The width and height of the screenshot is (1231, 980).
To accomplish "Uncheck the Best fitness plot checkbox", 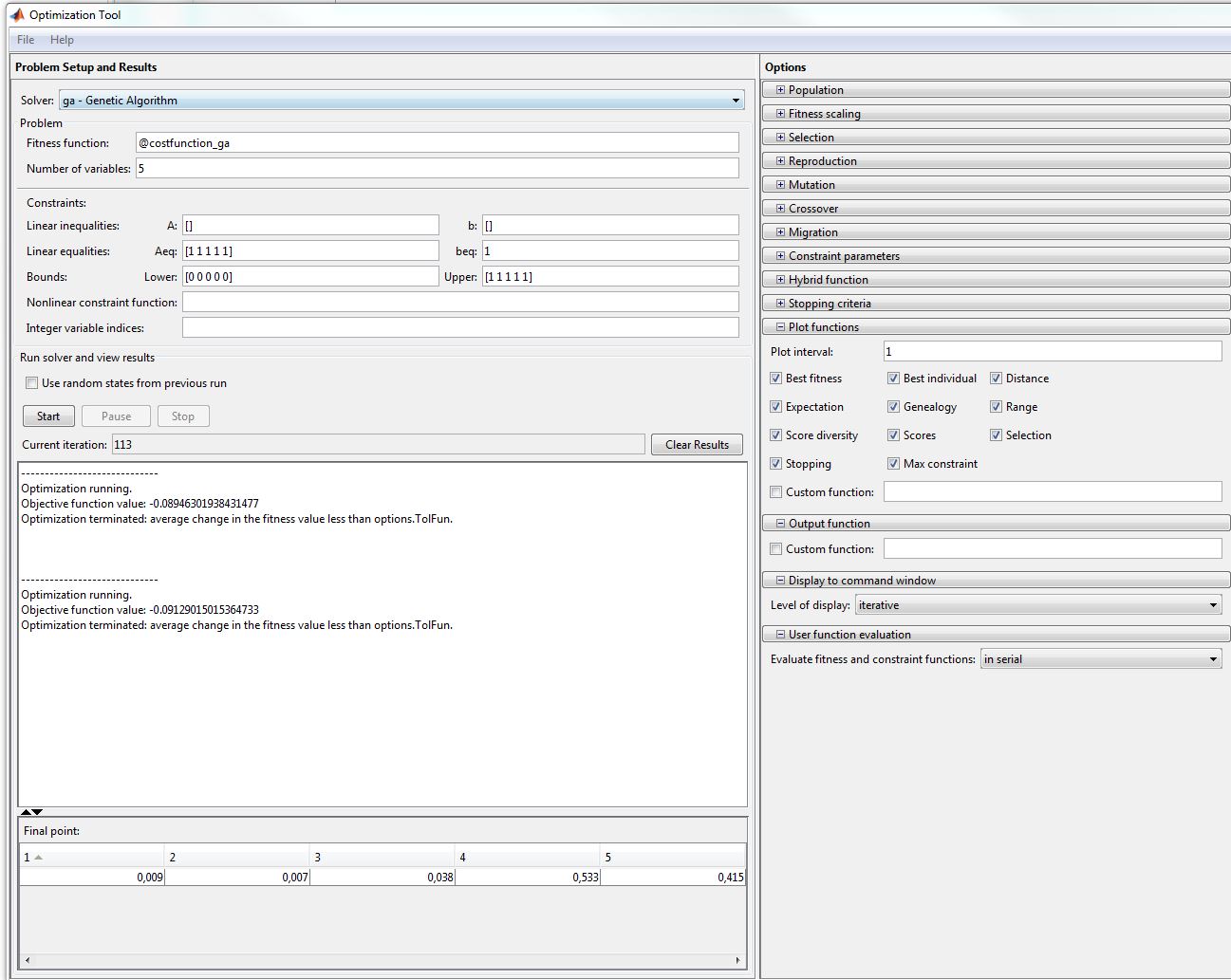I will coord(776,379).
